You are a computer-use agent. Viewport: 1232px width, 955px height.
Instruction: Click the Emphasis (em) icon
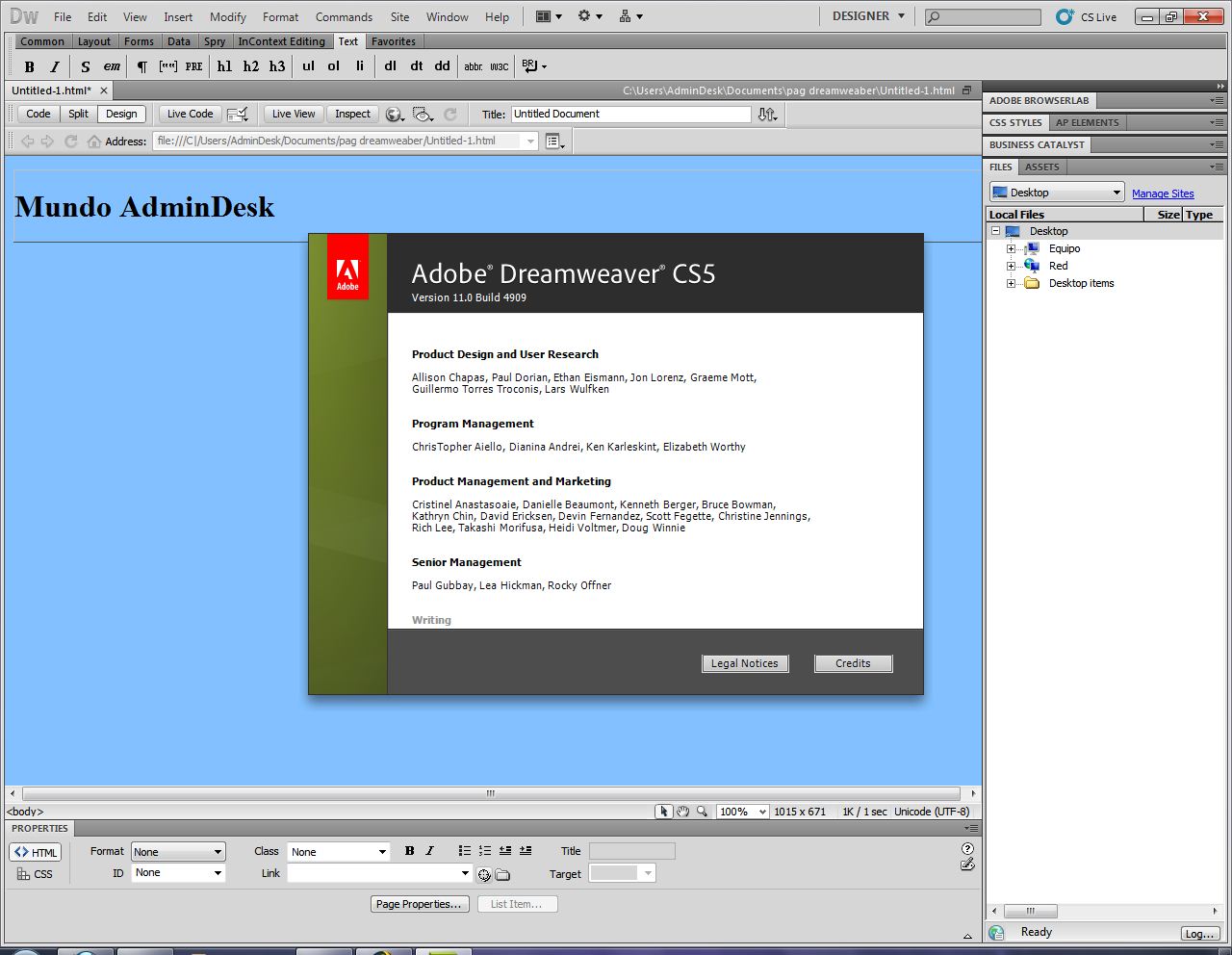[x=112, y=66]
